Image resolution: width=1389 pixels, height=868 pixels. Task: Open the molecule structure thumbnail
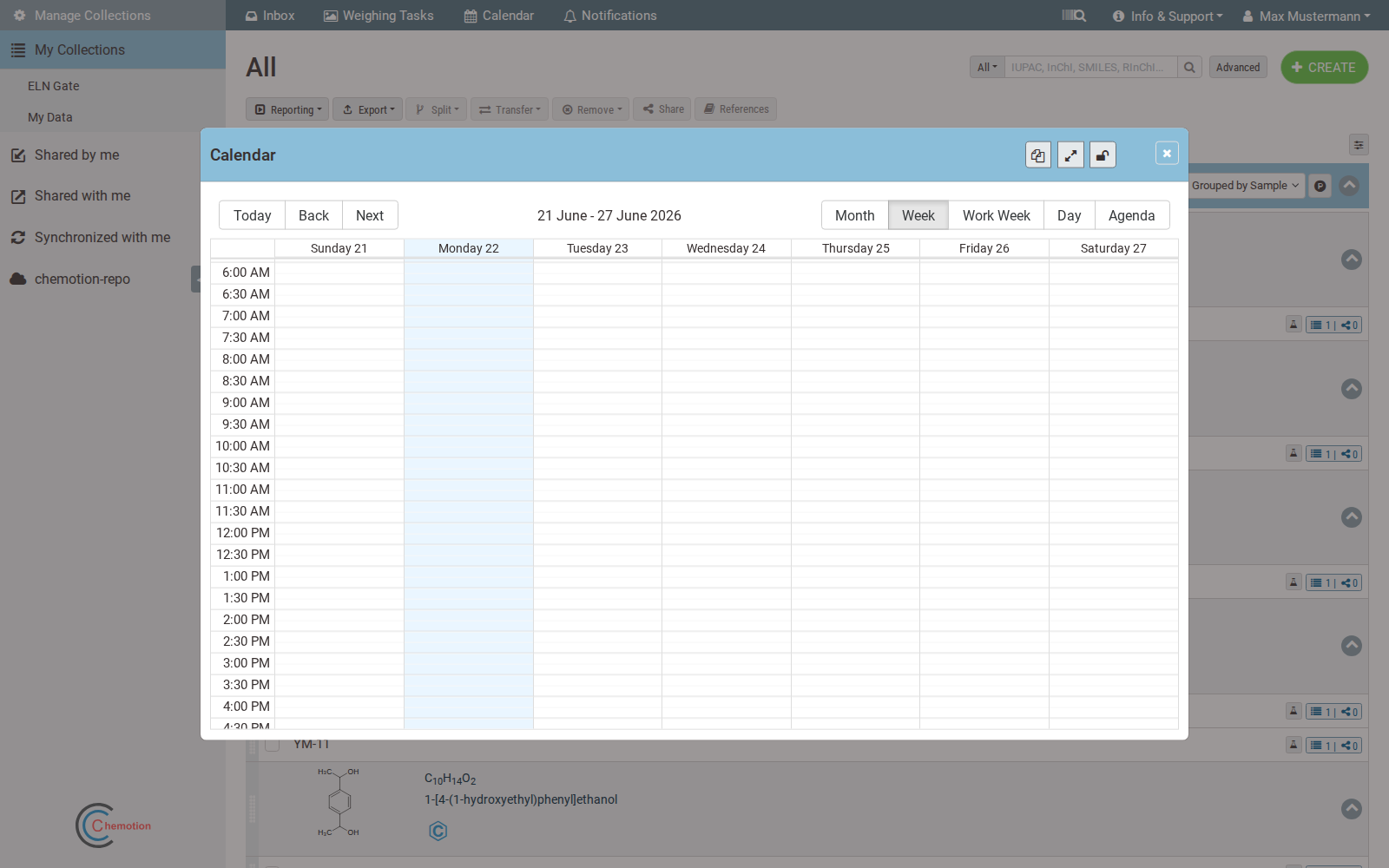click(339, 801)
